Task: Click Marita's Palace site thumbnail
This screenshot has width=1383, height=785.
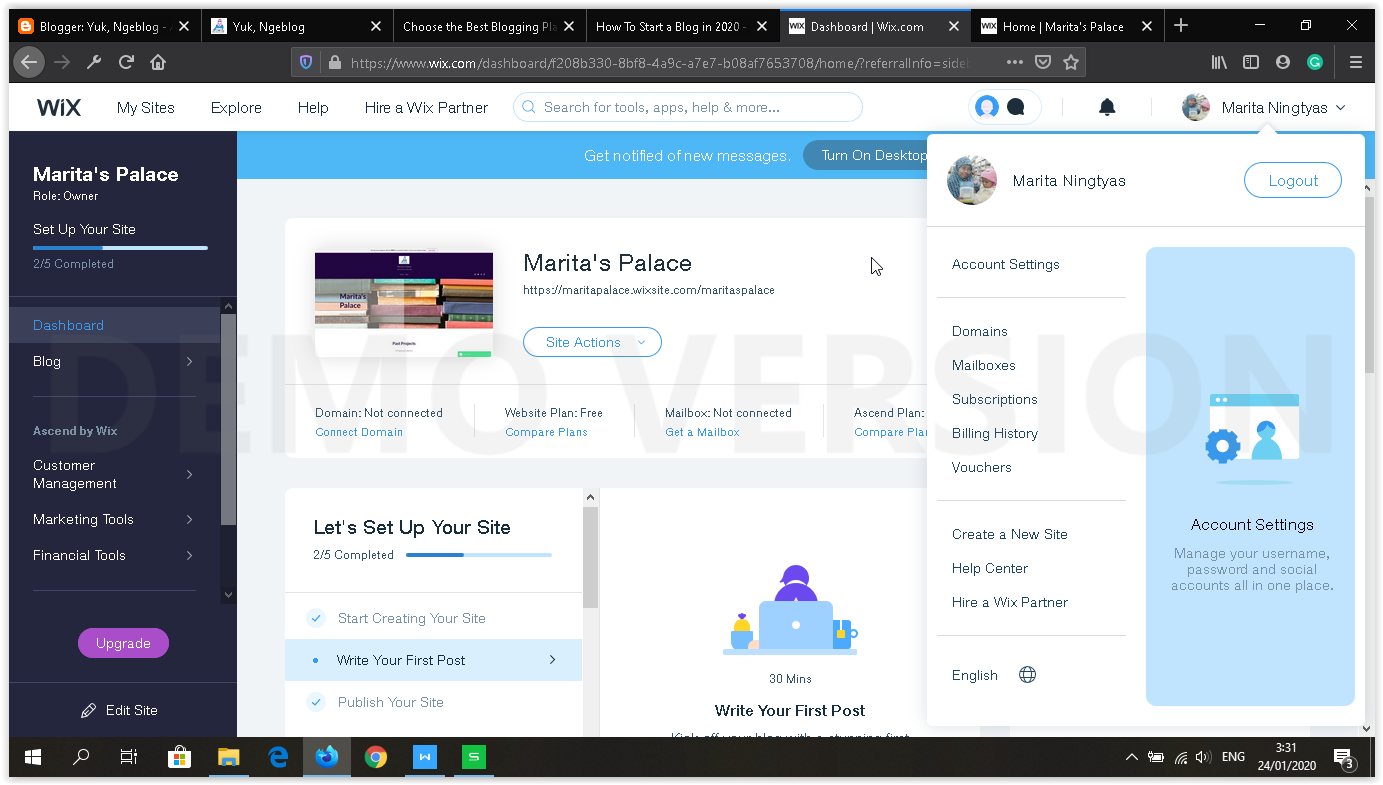Action: point(404,305)
